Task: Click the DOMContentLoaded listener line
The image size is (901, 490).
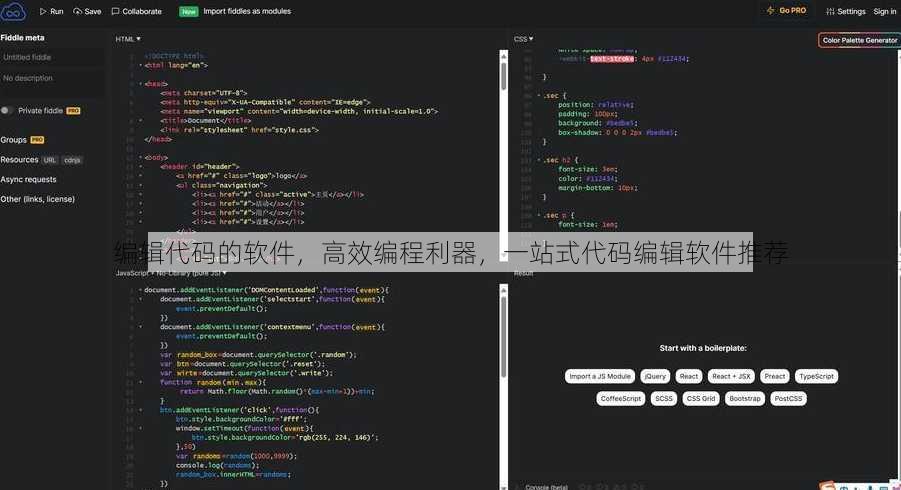Action: tap(267, 290)
